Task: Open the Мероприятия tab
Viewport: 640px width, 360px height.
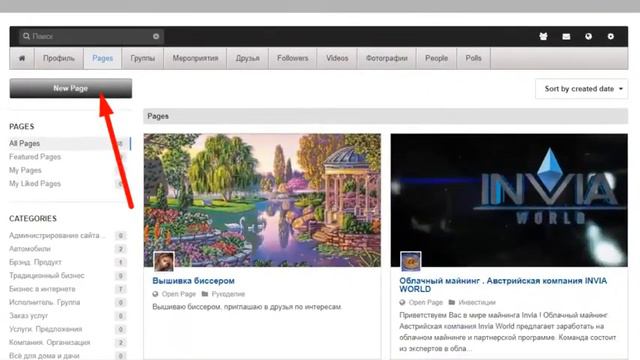Action: (x=195, y=58)
